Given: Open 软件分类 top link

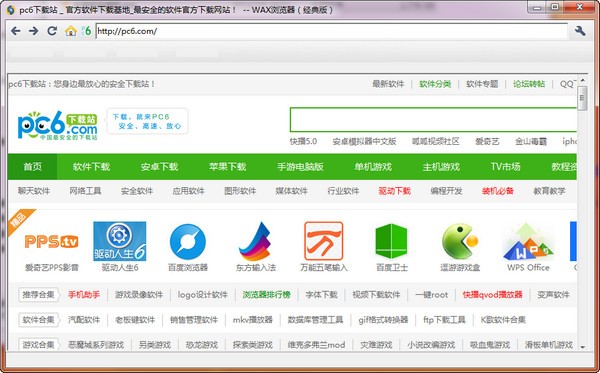Looking at the screenshot, I should tap(435, 84).
